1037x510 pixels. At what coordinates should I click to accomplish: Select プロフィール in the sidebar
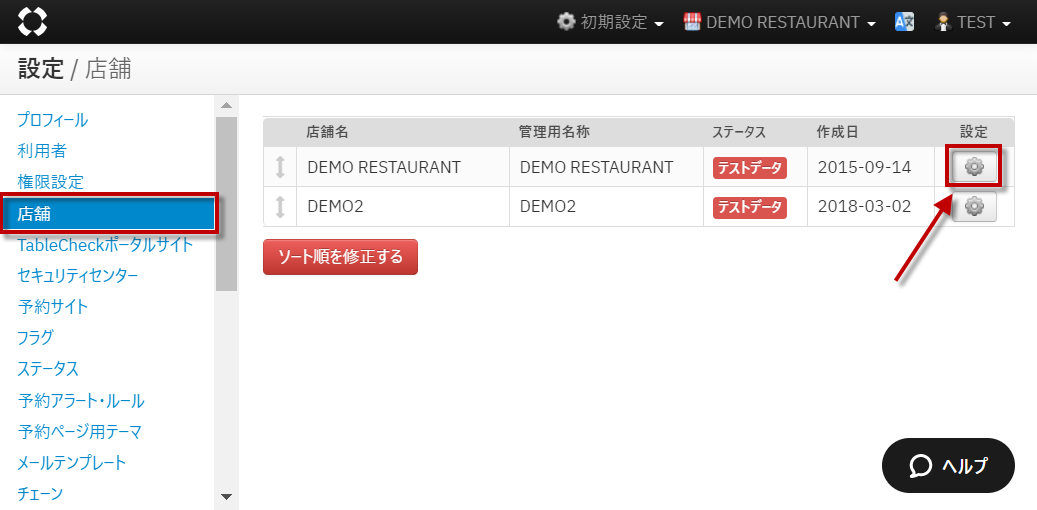53,120
